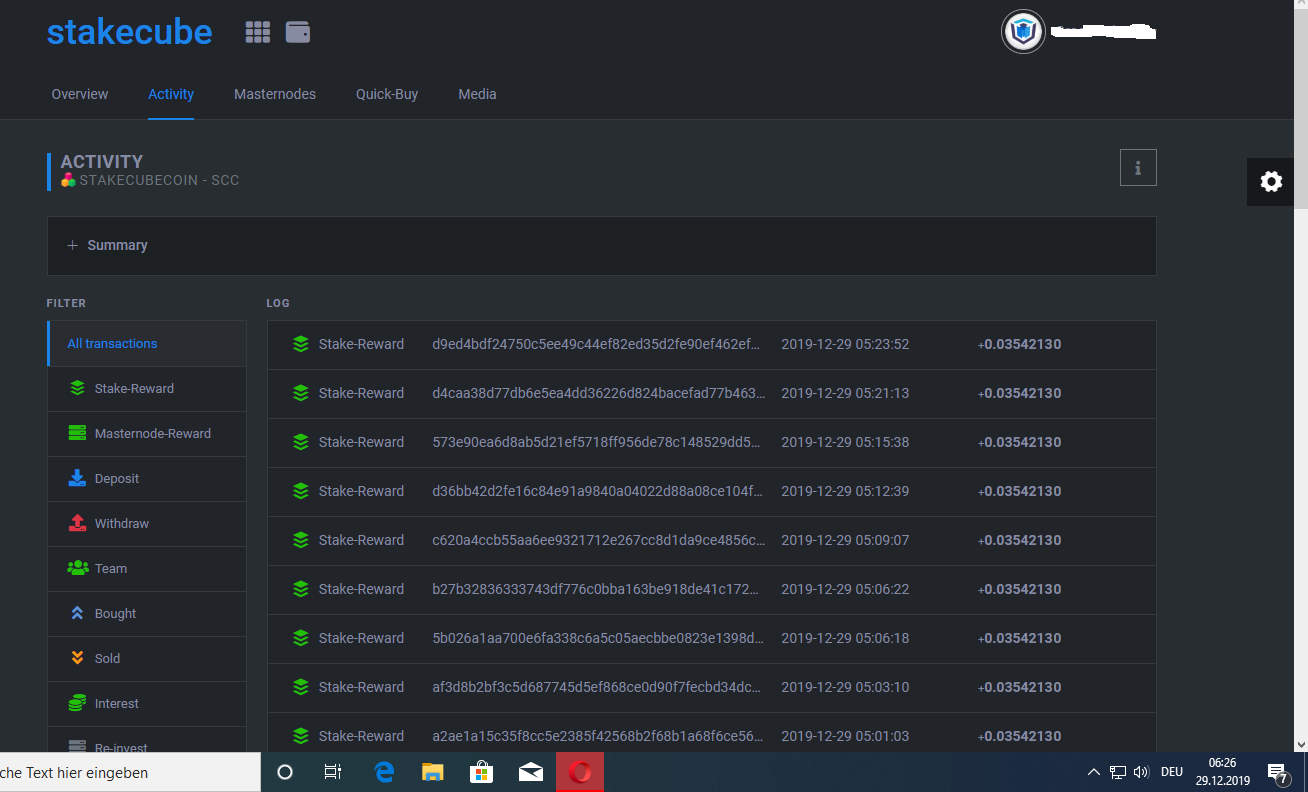Click the stakecube logo link
This screenshot has width=1308, height=792.
coord(130,32)
